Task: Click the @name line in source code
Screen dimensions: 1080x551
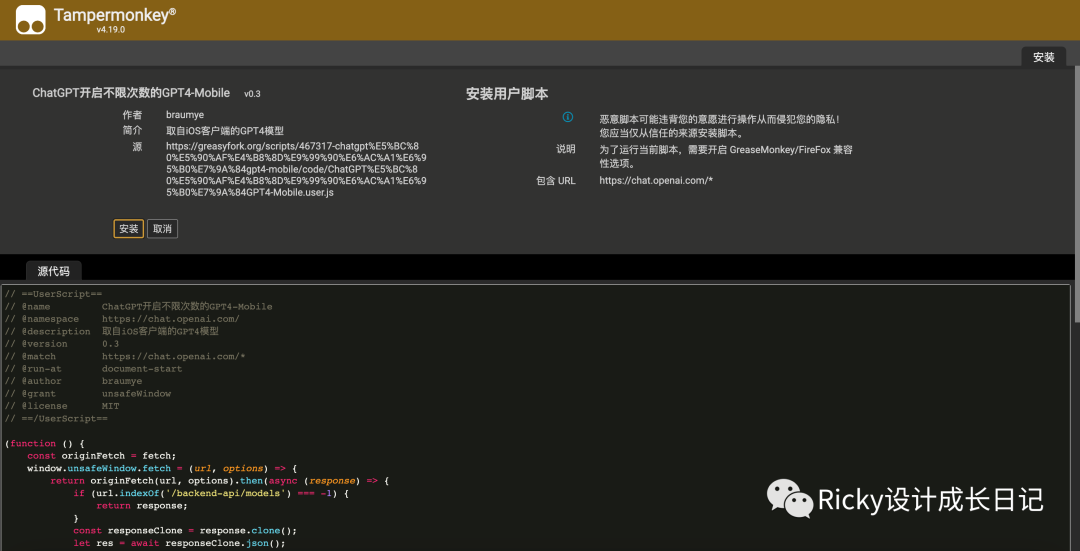Action: pyautogui.click(x=138, y=306)
